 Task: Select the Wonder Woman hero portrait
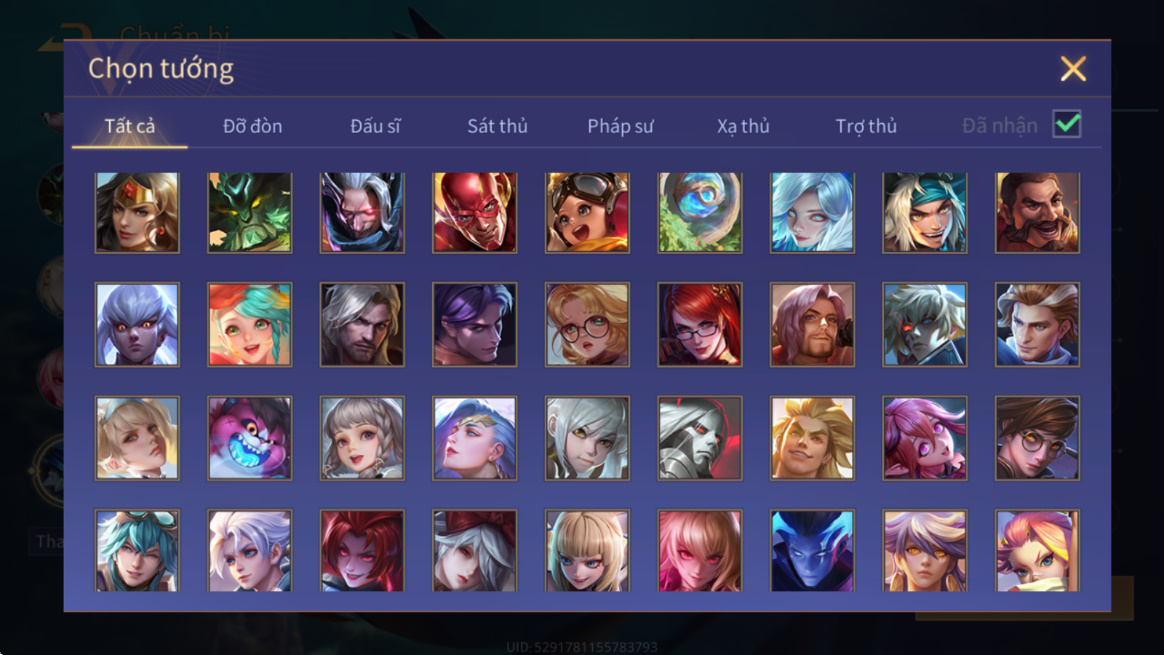pos(137,213)
